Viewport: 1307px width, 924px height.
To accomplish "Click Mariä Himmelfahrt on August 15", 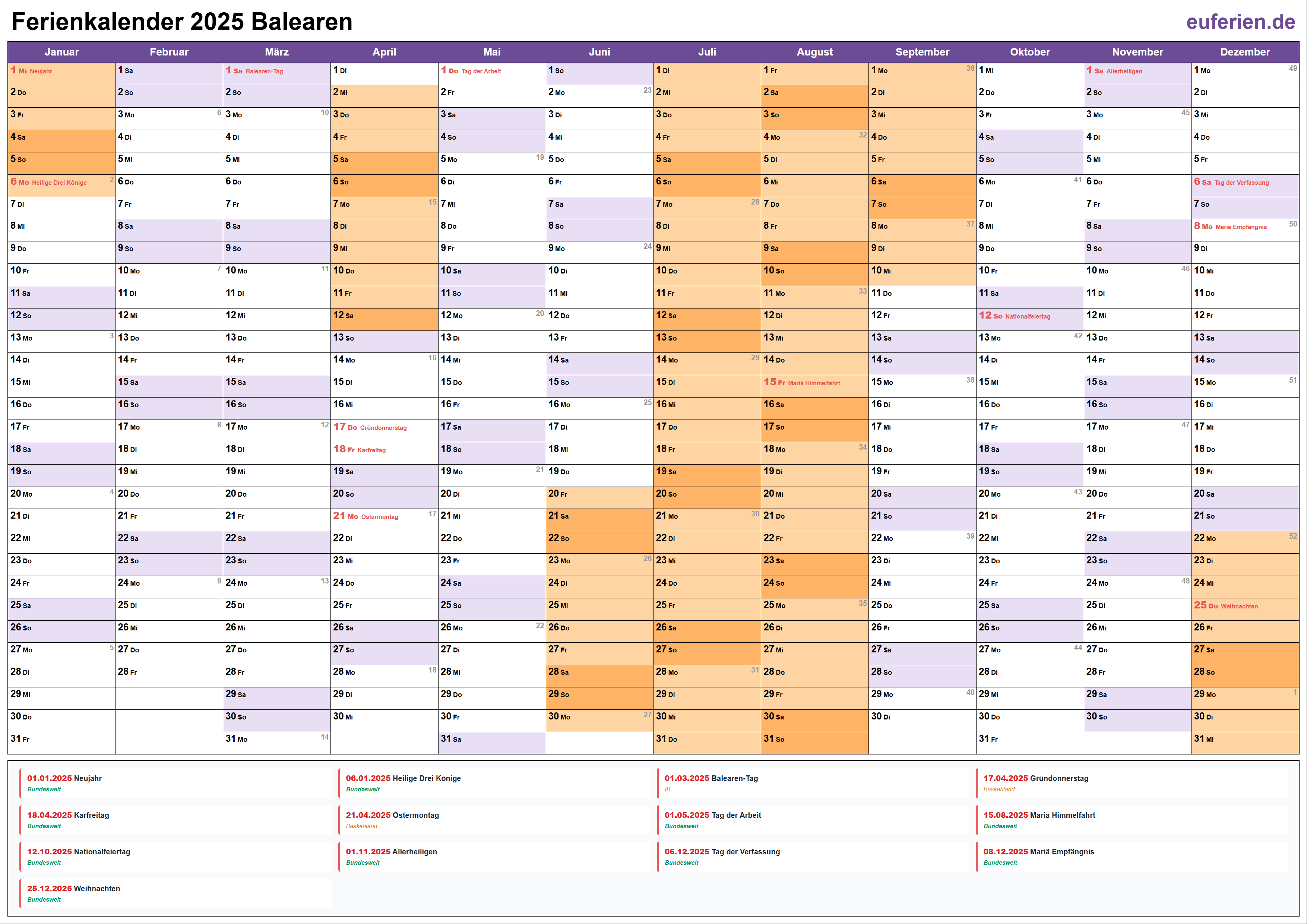I will (813, 383).
